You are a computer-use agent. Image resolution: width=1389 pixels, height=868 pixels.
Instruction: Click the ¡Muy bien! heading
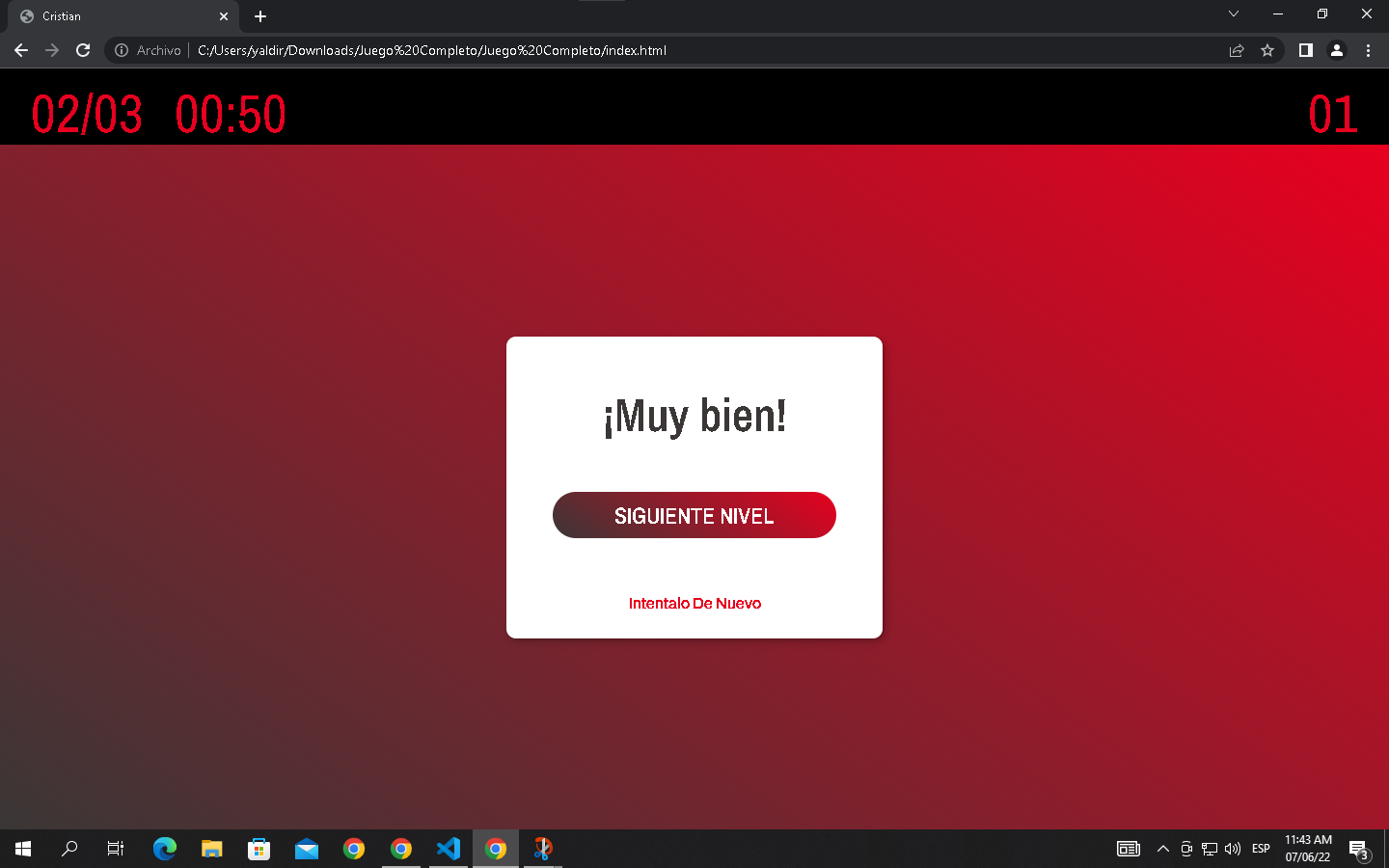(x=694, y=416)
